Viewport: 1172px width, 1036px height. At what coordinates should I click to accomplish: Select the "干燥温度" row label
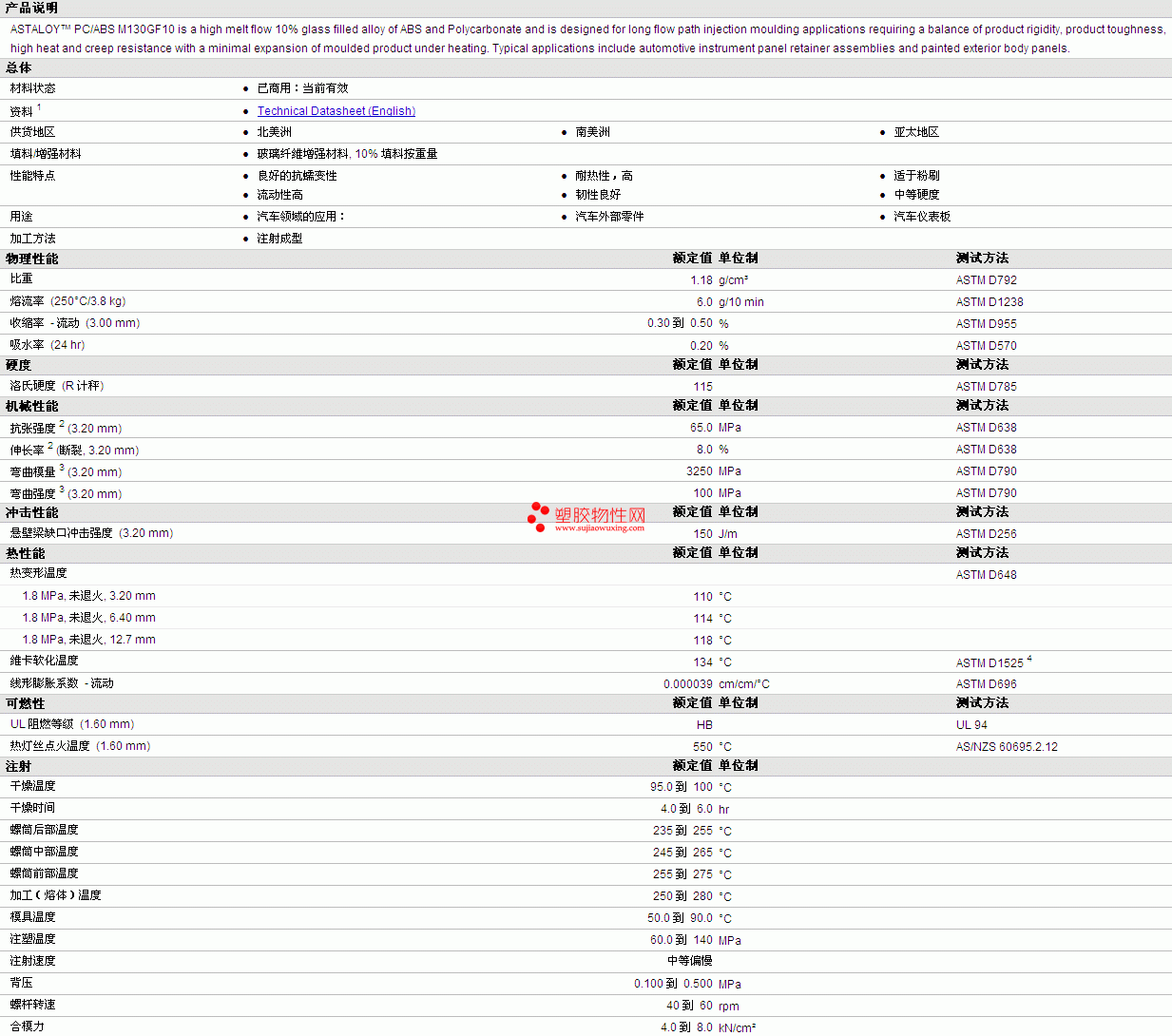click(x=33, y=786)
